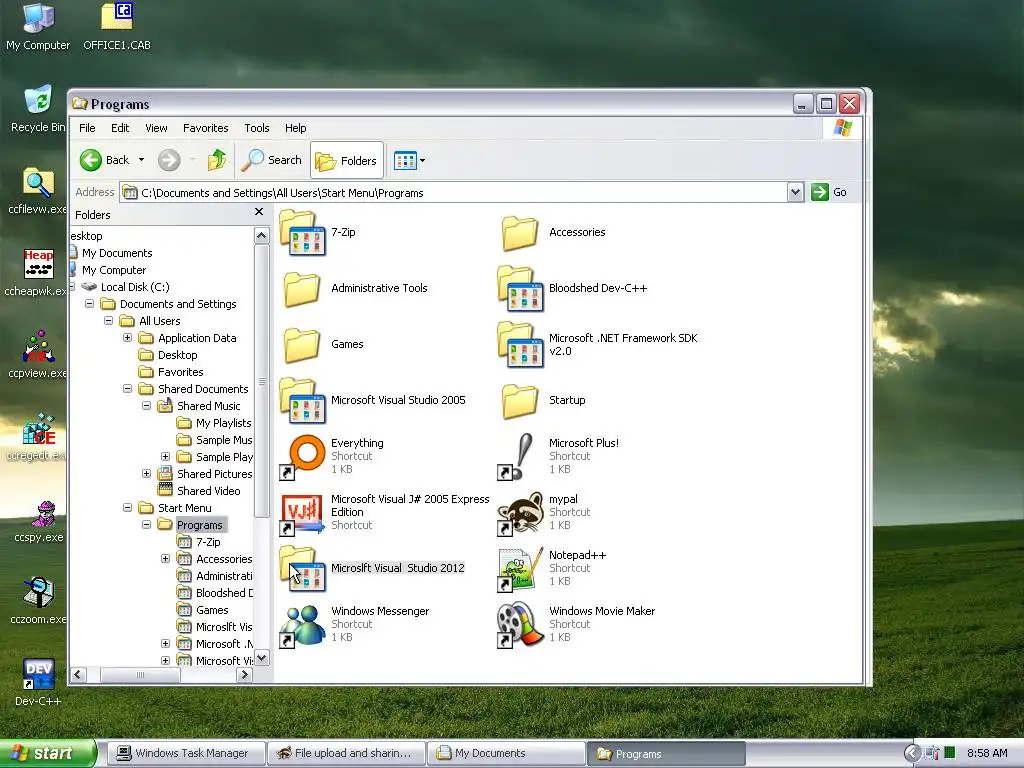Screen dimensions: 1024x768
Task: Open the Start button
Action: click(47, 753)
